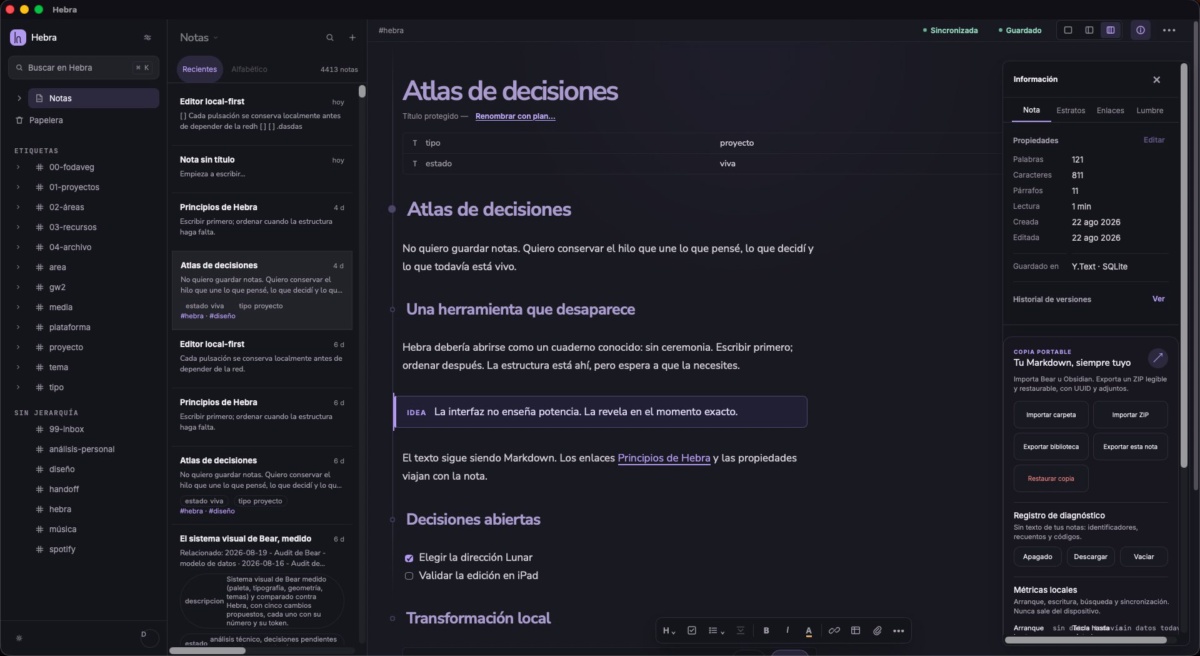
Task: Click Exportar biblioteca button
Action: (1051, 446)
